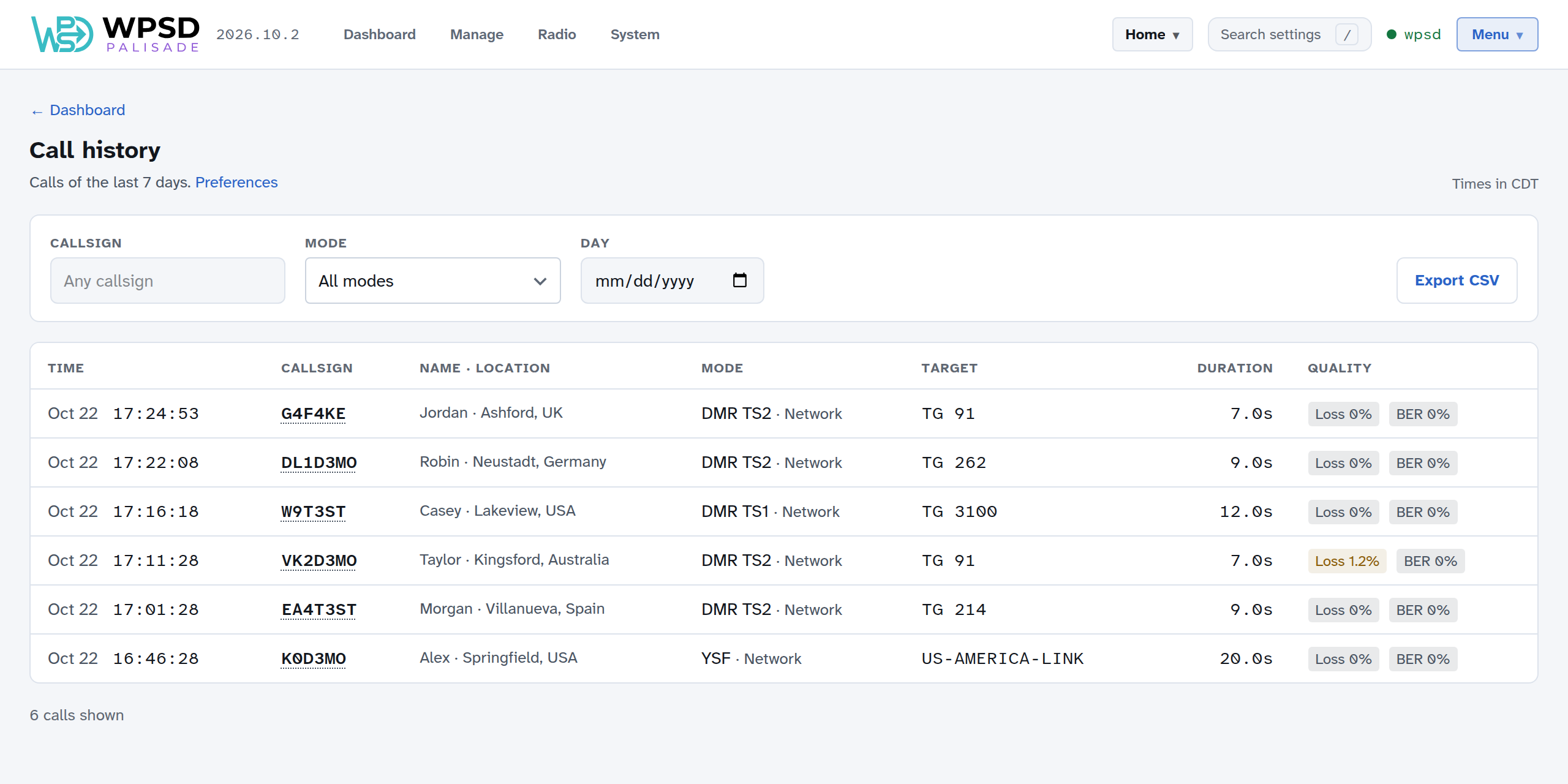Click the DURATION column header
1568x784 pixels.
coord(1235,368)
